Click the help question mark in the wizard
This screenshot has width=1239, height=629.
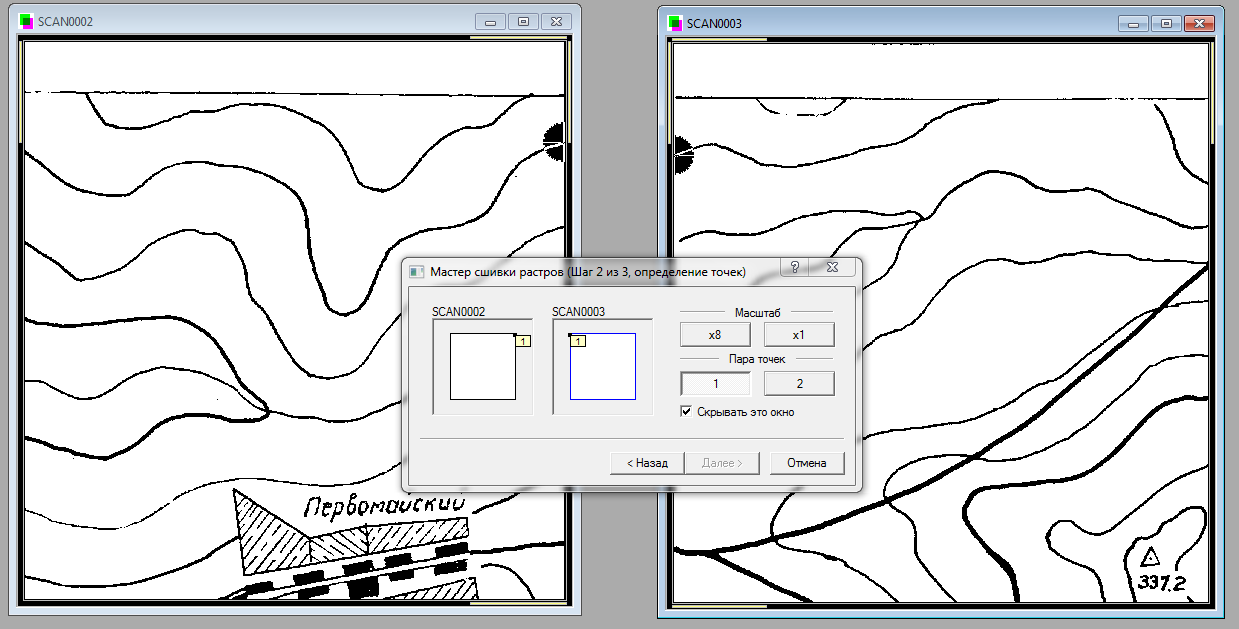794,268
